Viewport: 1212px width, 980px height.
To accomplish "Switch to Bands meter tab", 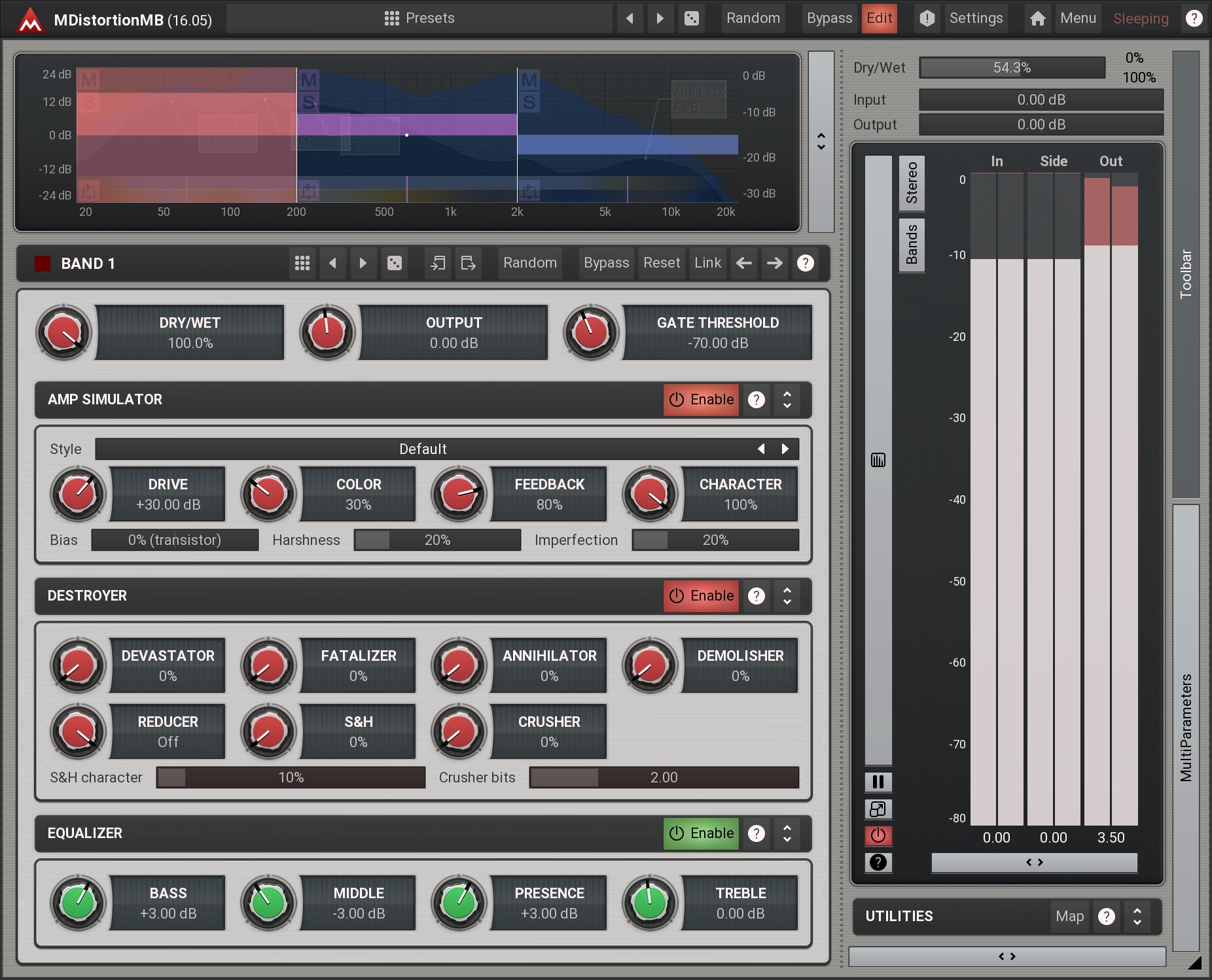I will 912,245.
